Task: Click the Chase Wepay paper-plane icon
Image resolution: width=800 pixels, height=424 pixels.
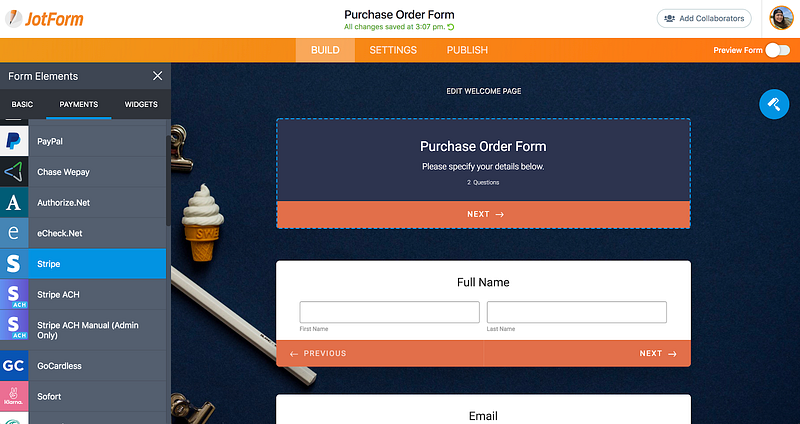Action: click(x=14, y=172)
